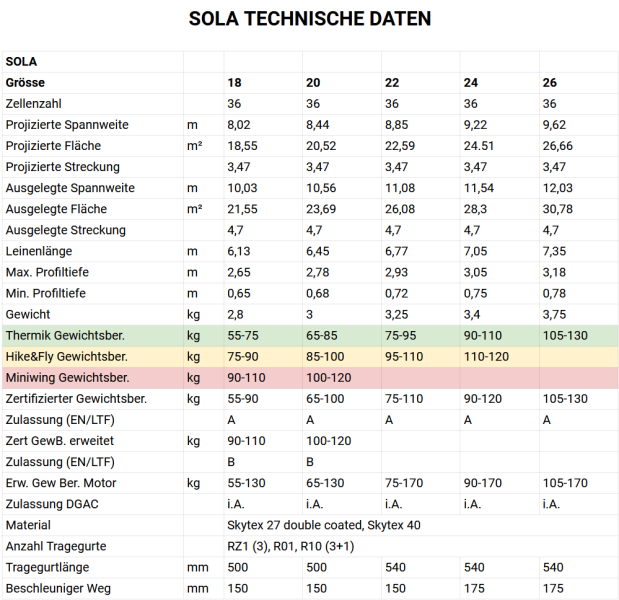Screen dimensions: 619x600
Task: Select the value '3,25' Gewicht cell
Action: 396,314
